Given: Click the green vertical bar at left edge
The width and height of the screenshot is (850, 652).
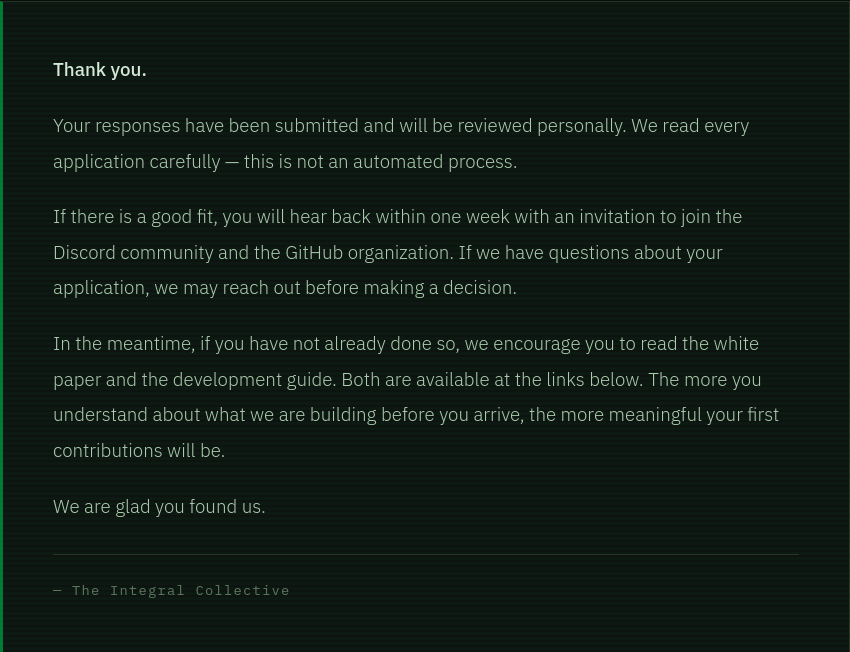Looking at the screenshot, I should 2,326.
